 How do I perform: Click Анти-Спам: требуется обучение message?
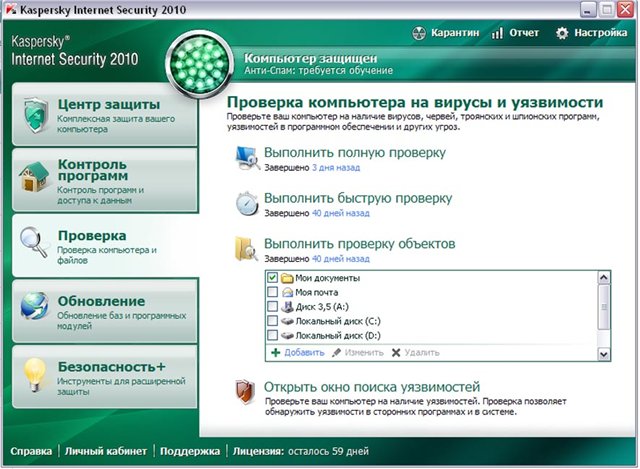tap(318, 71)
